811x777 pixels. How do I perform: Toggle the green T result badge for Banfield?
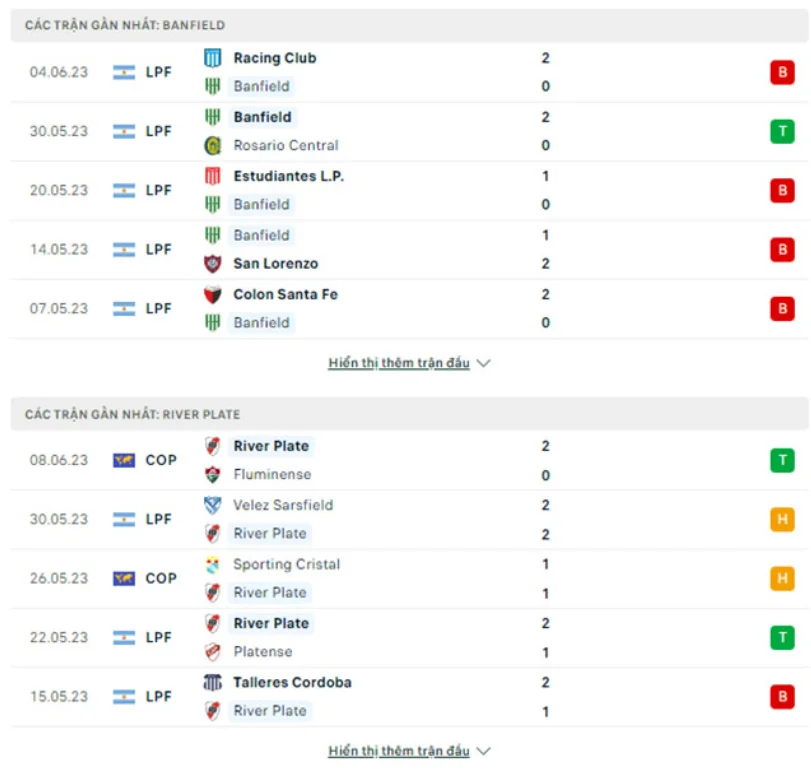point(781,131)
